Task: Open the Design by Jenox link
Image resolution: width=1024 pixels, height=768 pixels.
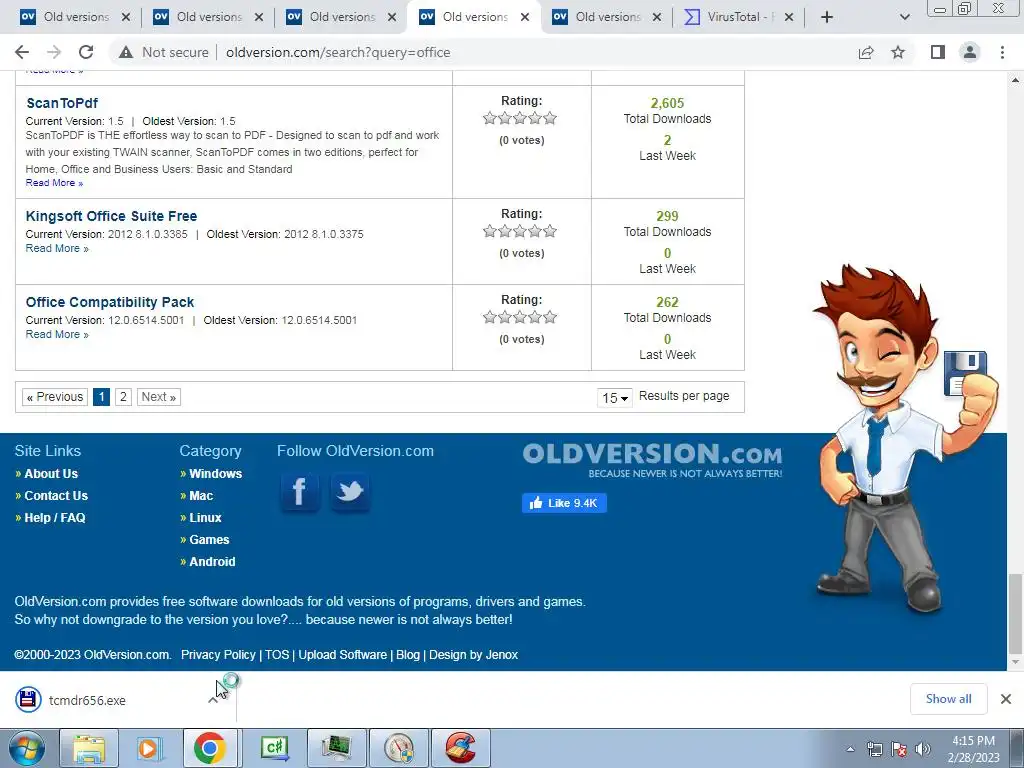Action: coord(473,655)
